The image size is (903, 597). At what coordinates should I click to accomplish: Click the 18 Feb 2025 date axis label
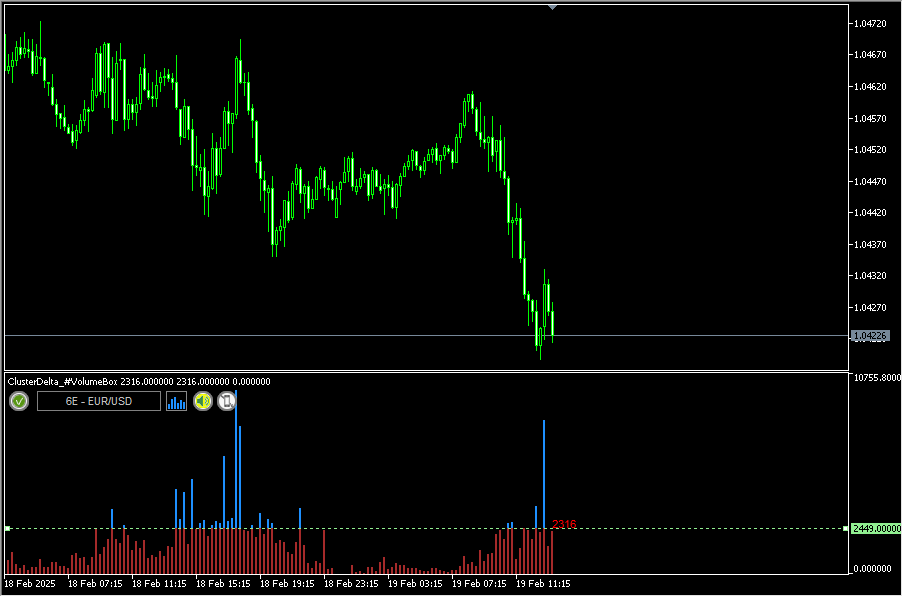[32, 583]
